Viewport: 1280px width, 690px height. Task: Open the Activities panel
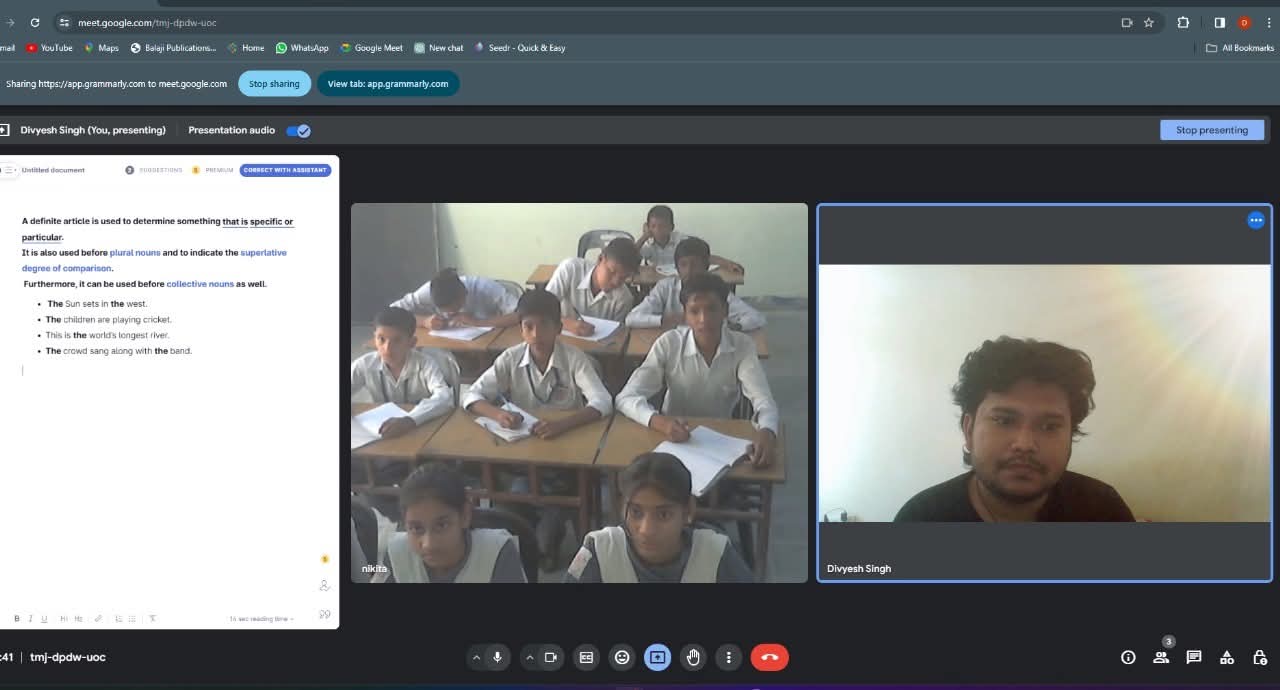[x=1227, y=657]
